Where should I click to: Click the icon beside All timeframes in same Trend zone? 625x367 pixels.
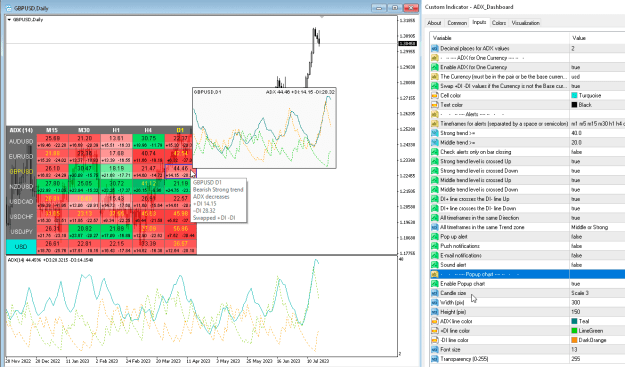435,227
